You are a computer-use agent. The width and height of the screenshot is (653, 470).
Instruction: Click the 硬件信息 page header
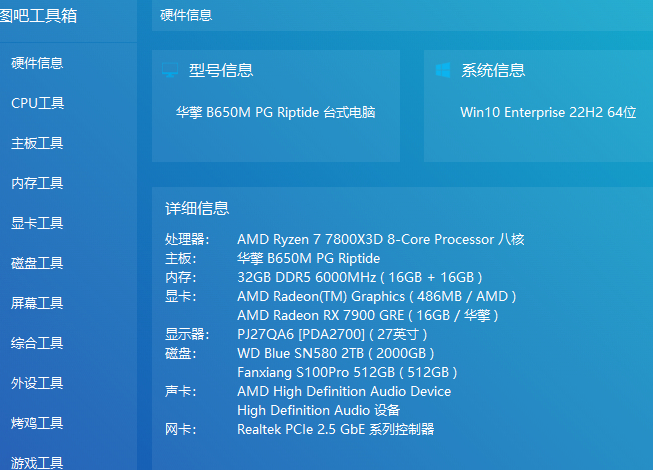[186, 15]
